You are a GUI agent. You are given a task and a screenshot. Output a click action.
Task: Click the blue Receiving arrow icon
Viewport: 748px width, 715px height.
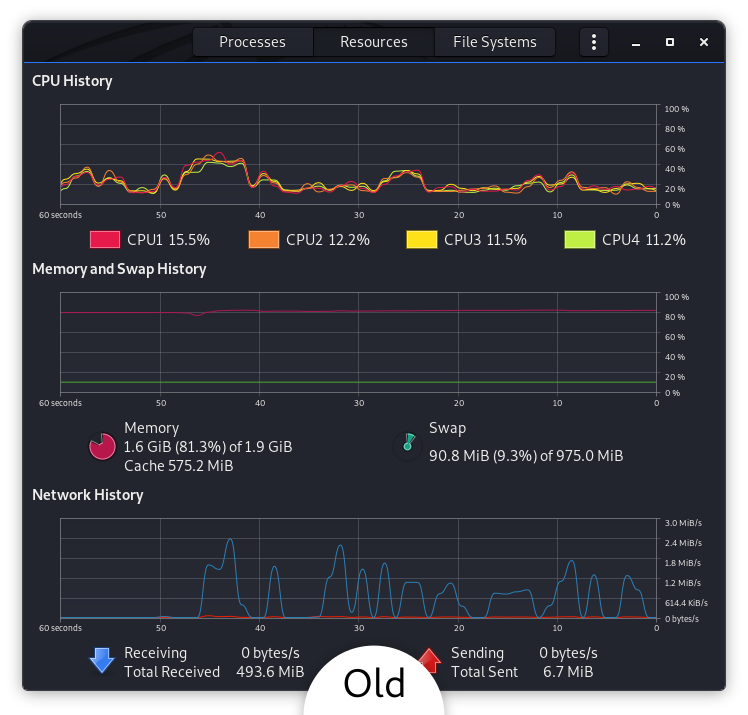click(x=102, y=661)
